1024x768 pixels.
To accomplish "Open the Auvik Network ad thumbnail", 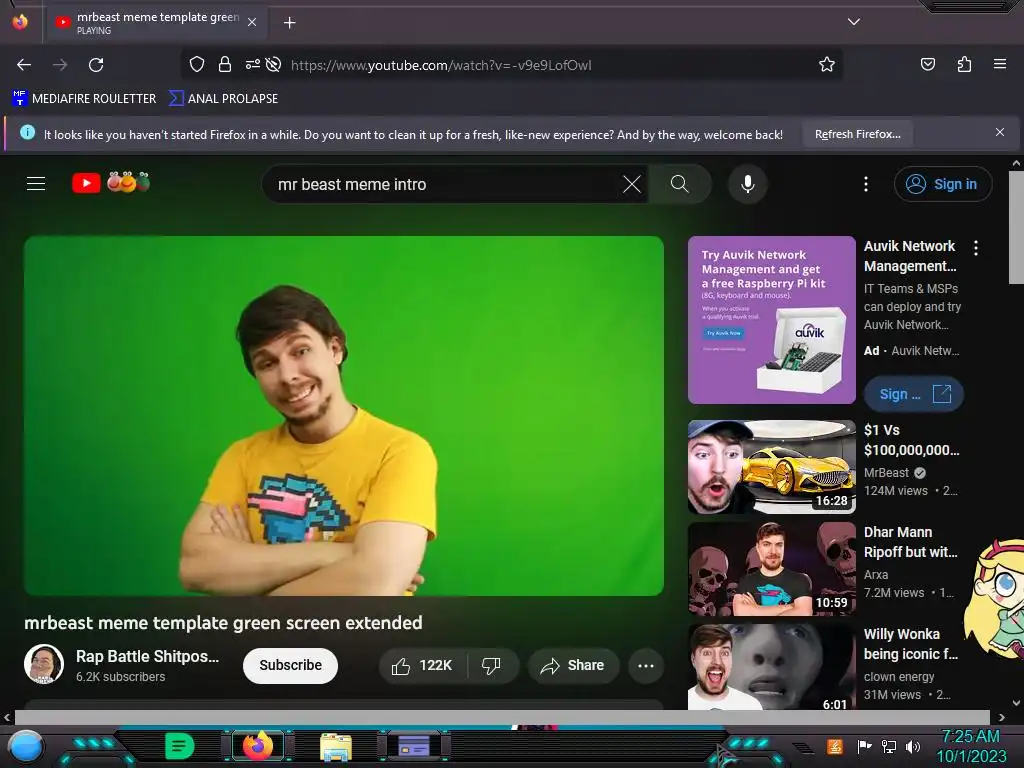I will [x=771, y=320].
